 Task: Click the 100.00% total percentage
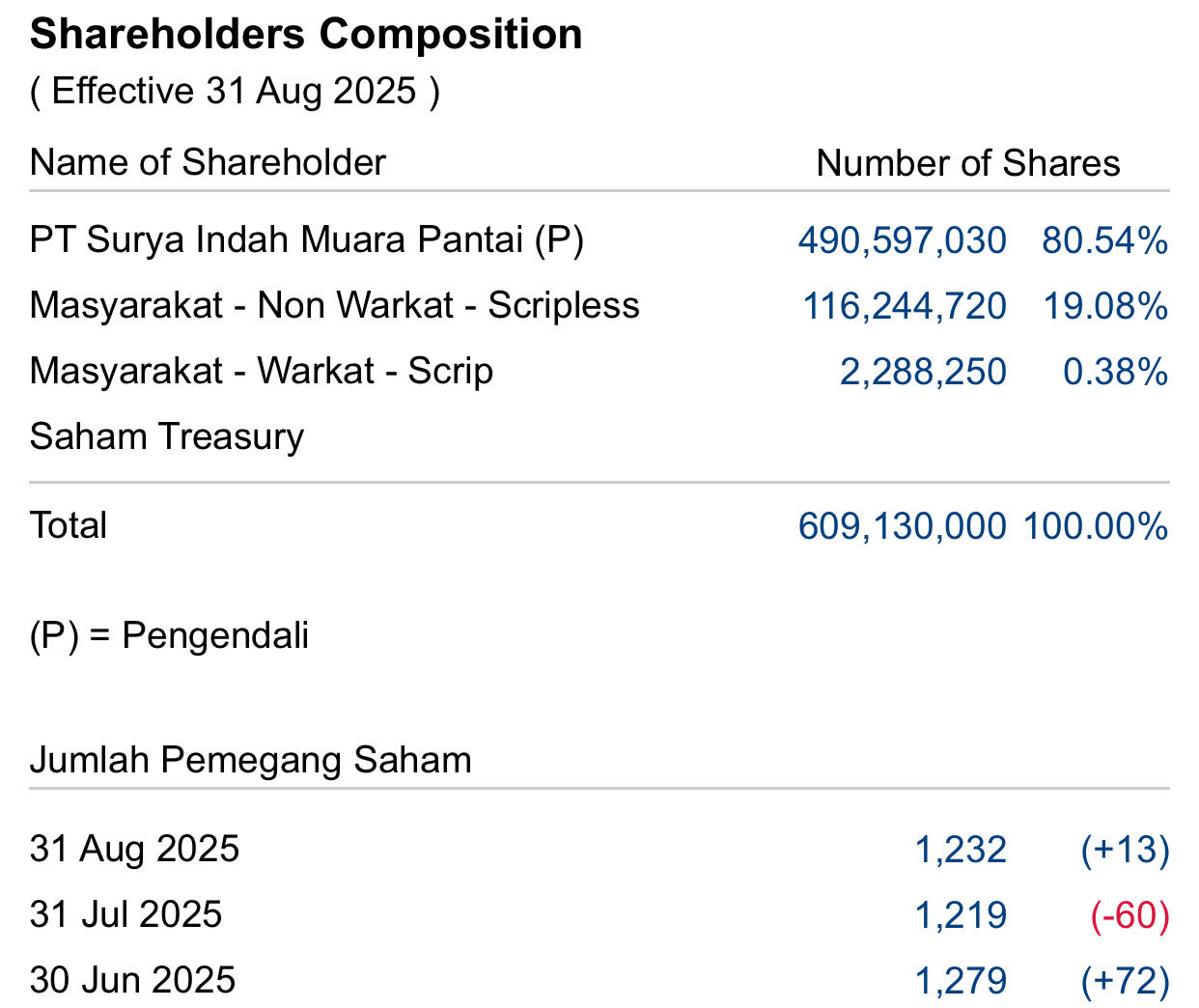1095,526
